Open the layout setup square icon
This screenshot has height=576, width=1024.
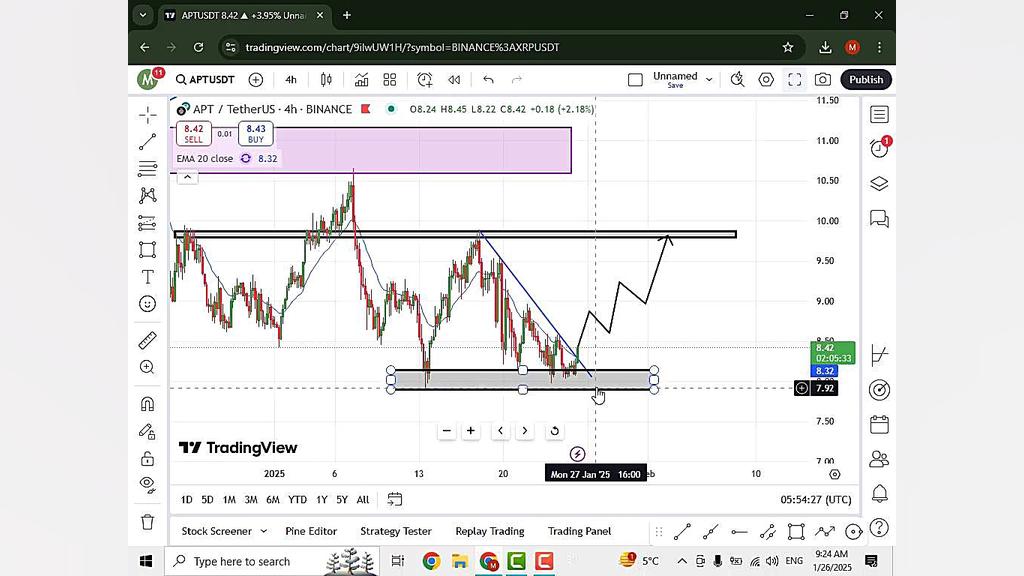coord(635,80)
